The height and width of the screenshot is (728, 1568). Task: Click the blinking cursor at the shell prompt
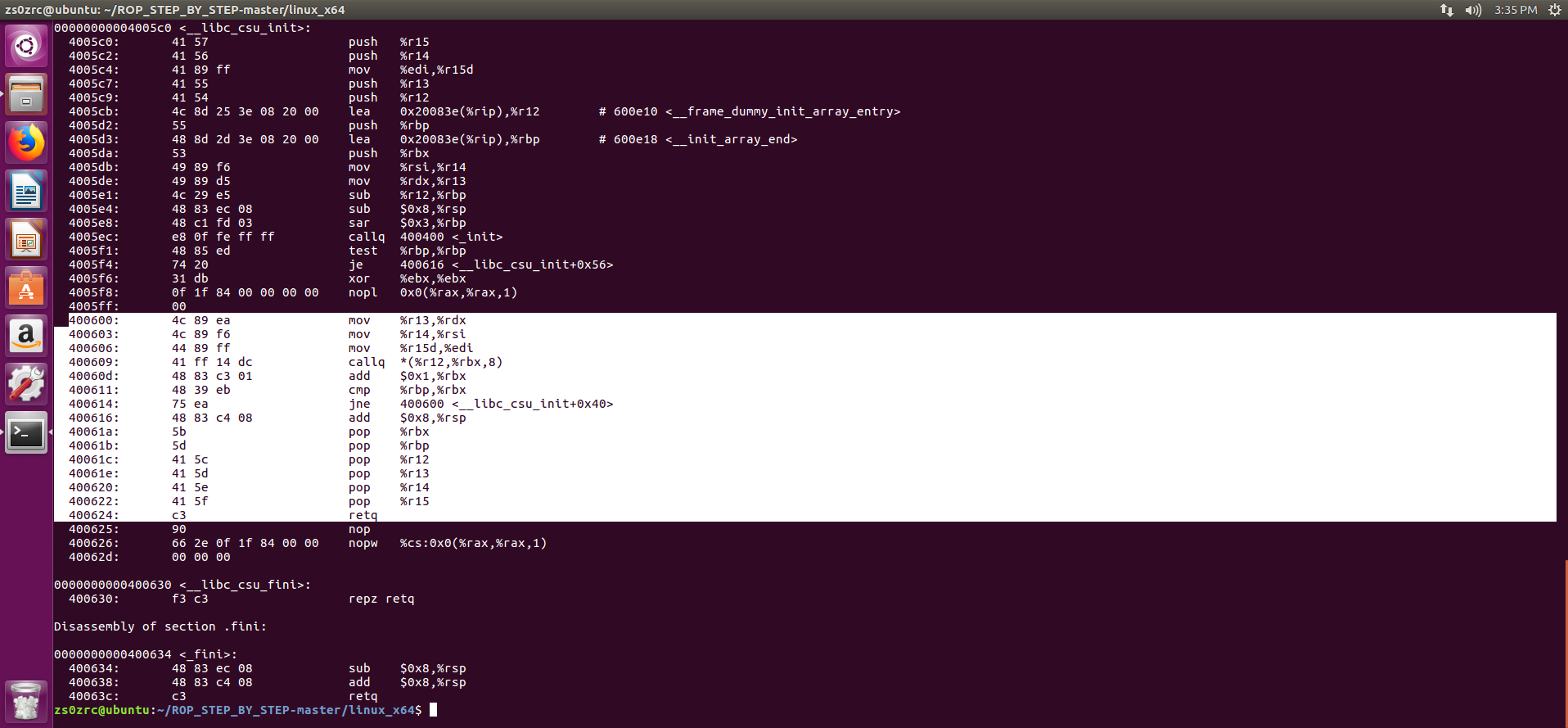[x=433, y=710]
